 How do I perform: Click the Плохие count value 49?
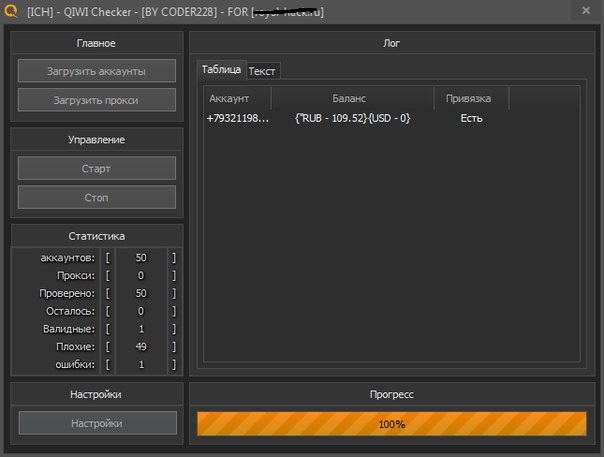(141, 347)
